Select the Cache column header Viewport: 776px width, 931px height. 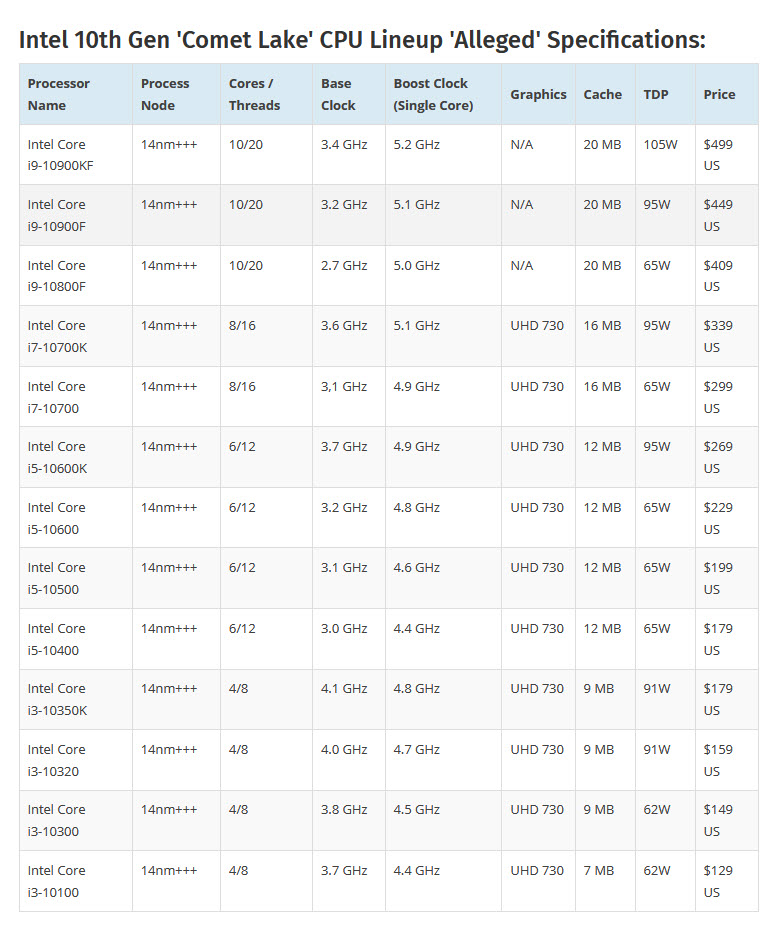602,94
